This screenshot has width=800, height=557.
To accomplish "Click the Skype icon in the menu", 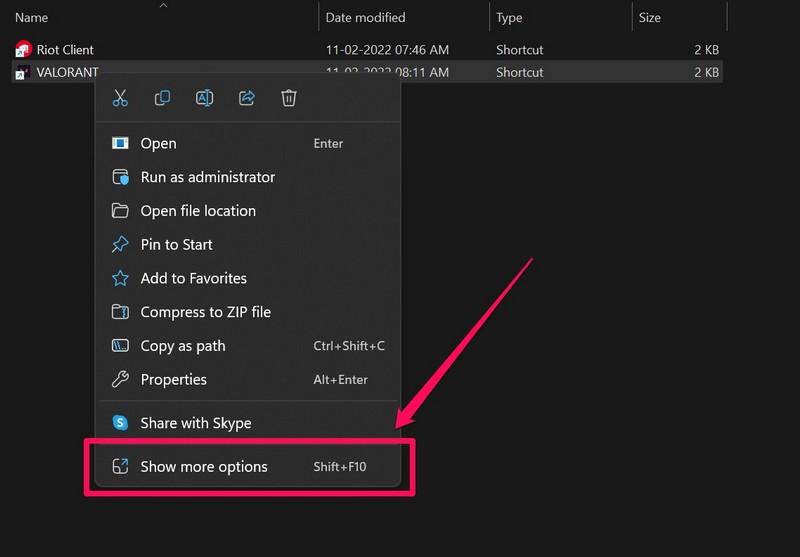I will pos(120,423).
